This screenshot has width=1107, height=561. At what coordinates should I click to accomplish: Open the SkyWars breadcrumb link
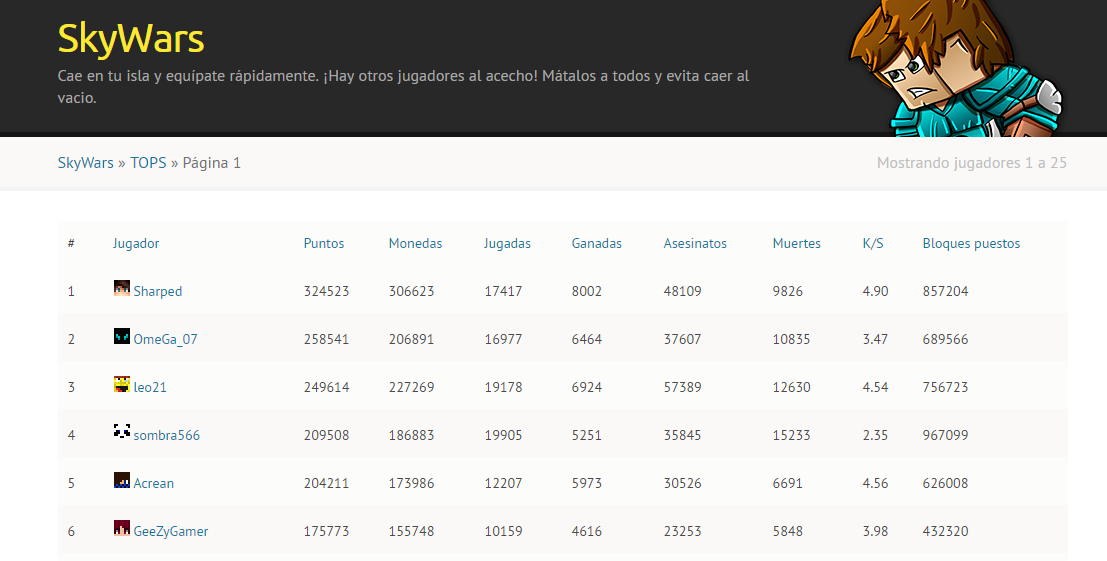point(85,163)
